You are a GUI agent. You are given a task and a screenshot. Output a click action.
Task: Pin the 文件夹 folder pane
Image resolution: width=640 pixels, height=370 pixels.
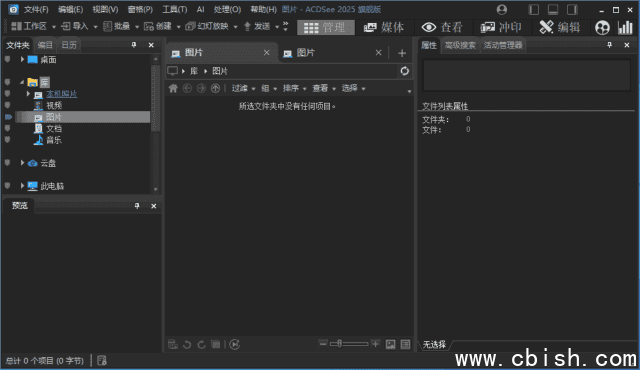pos(134,45)
